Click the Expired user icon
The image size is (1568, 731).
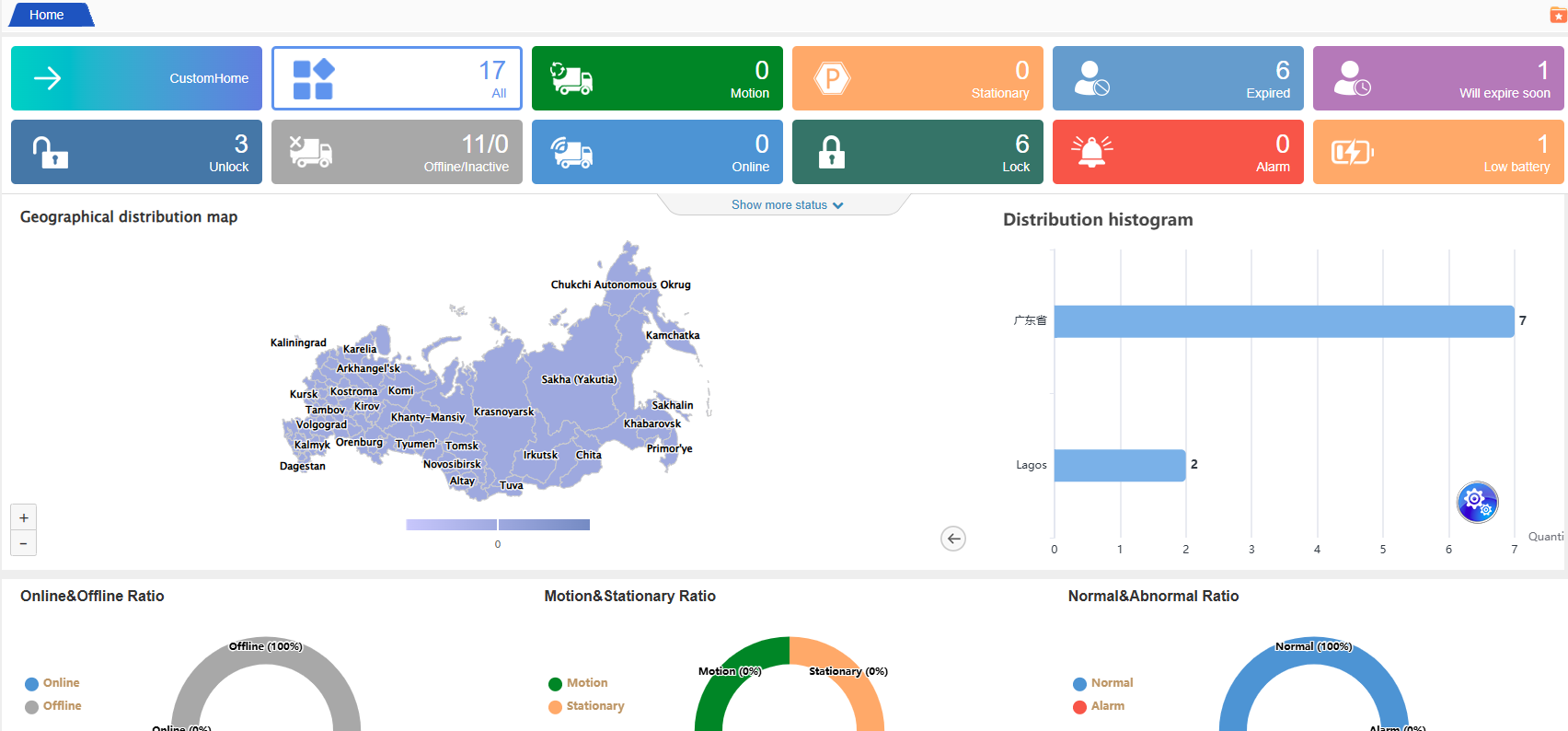click(x=1091, y=79)
